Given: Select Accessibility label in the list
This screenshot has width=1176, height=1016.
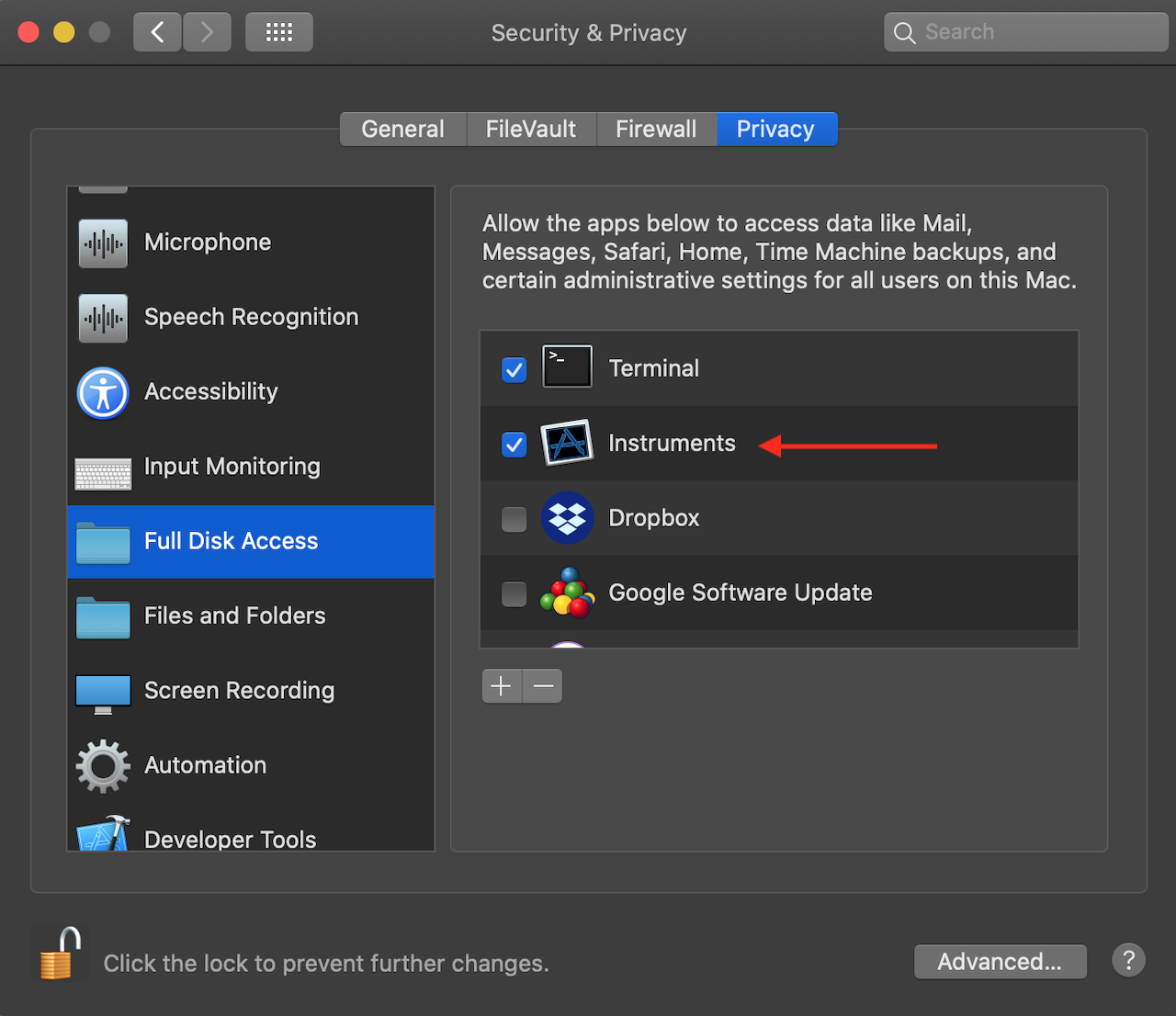Looking at the screenshot, I should (x=211, y=391).
